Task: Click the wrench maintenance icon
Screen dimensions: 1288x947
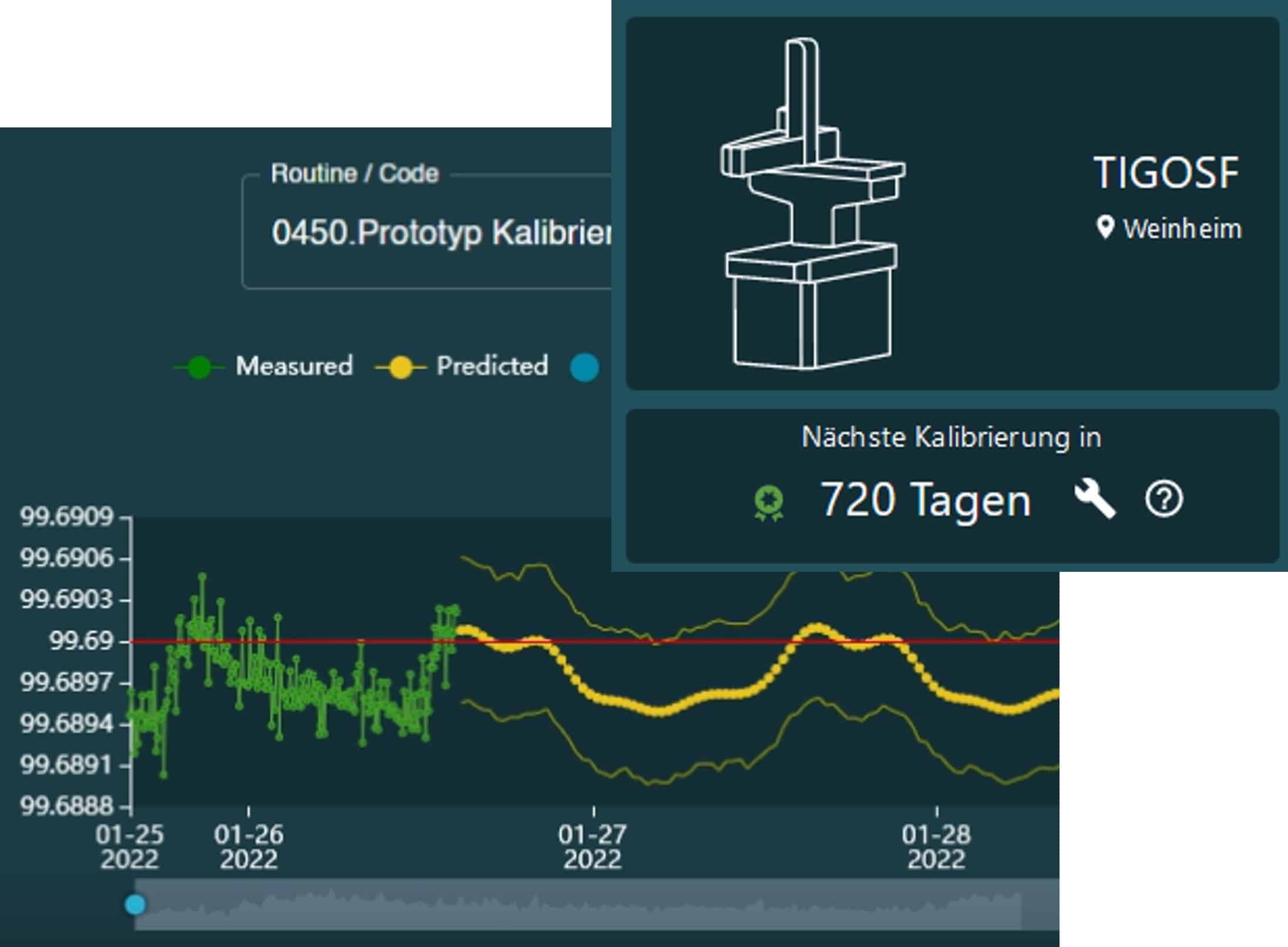Action: [x=1095, y=498]
